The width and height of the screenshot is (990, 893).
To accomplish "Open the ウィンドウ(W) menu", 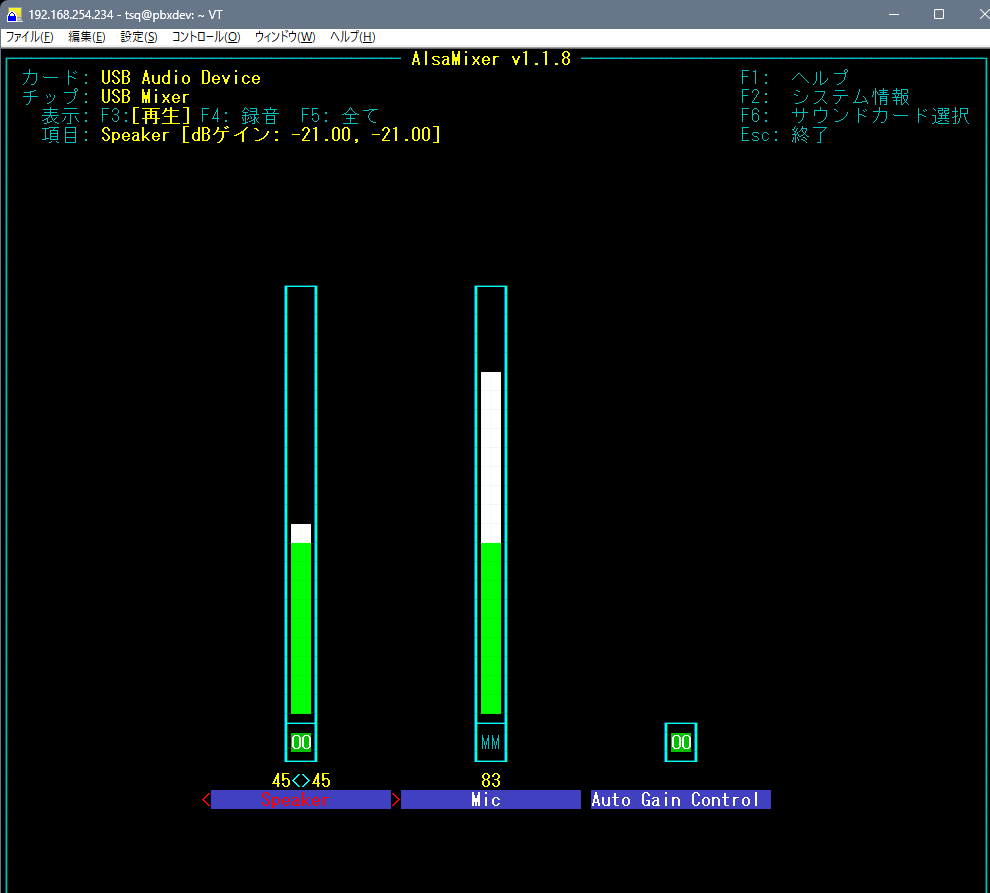I will 285,37.
